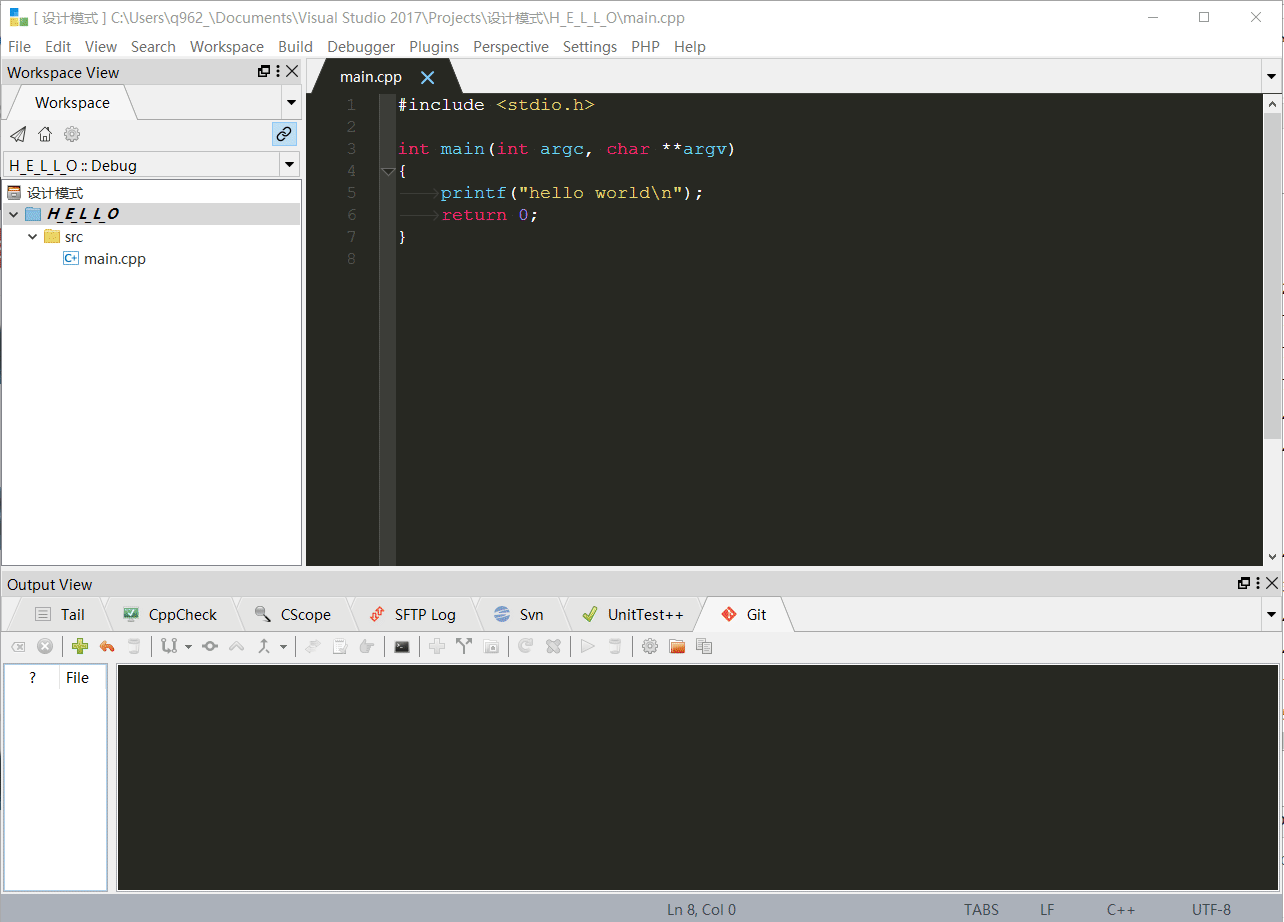Viewport: 1284px width, 922px height.
Task: Open Git plugin settings gear in the output toolbar
Action: point(650,645)
